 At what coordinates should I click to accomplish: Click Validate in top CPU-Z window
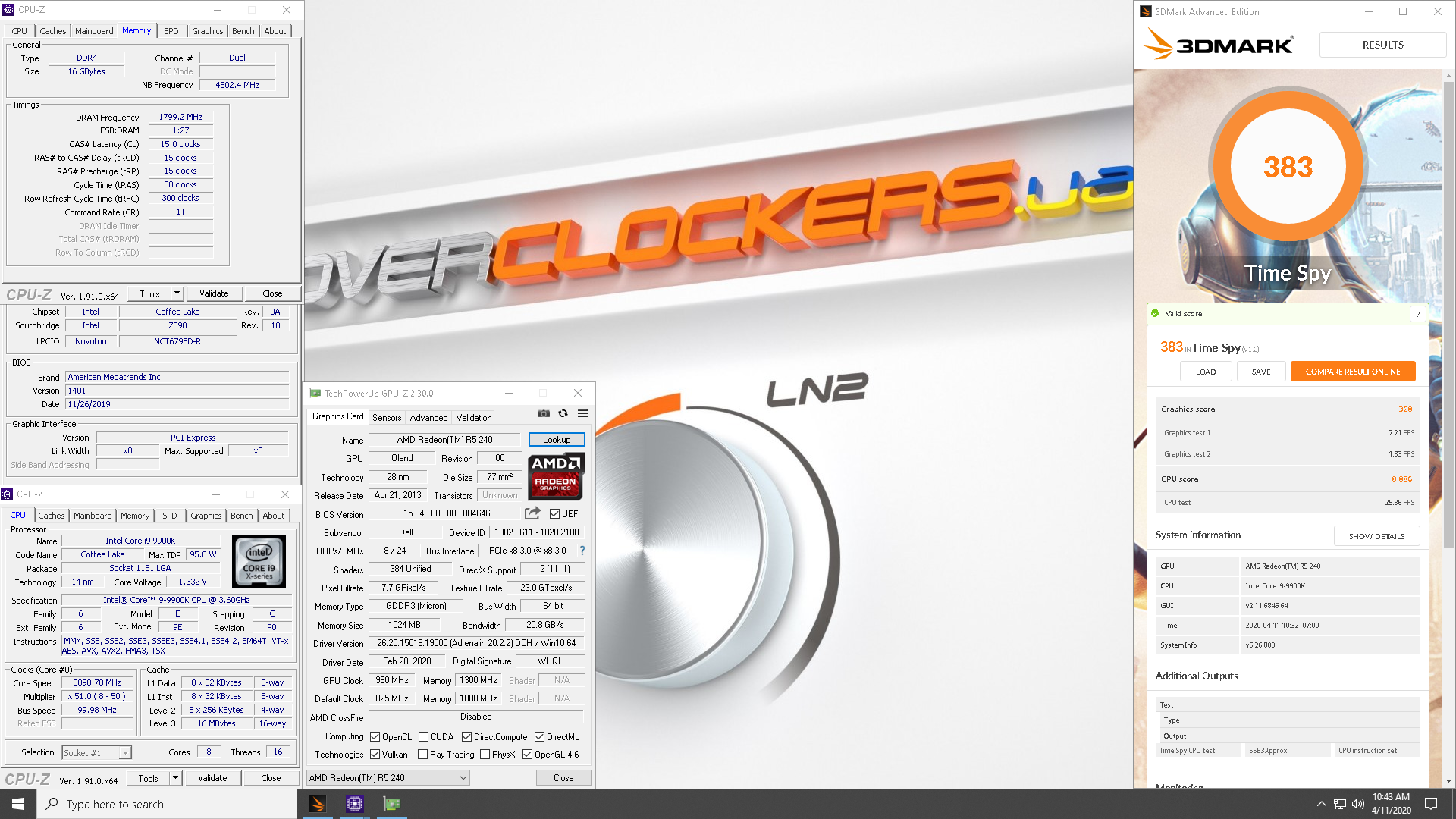tap(214, 293)
